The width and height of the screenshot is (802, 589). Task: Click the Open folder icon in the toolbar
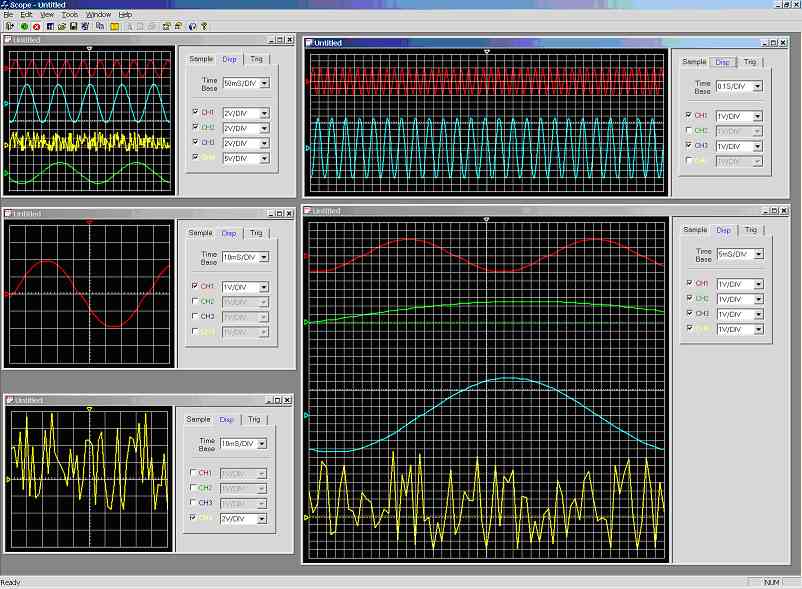point(62,26)
